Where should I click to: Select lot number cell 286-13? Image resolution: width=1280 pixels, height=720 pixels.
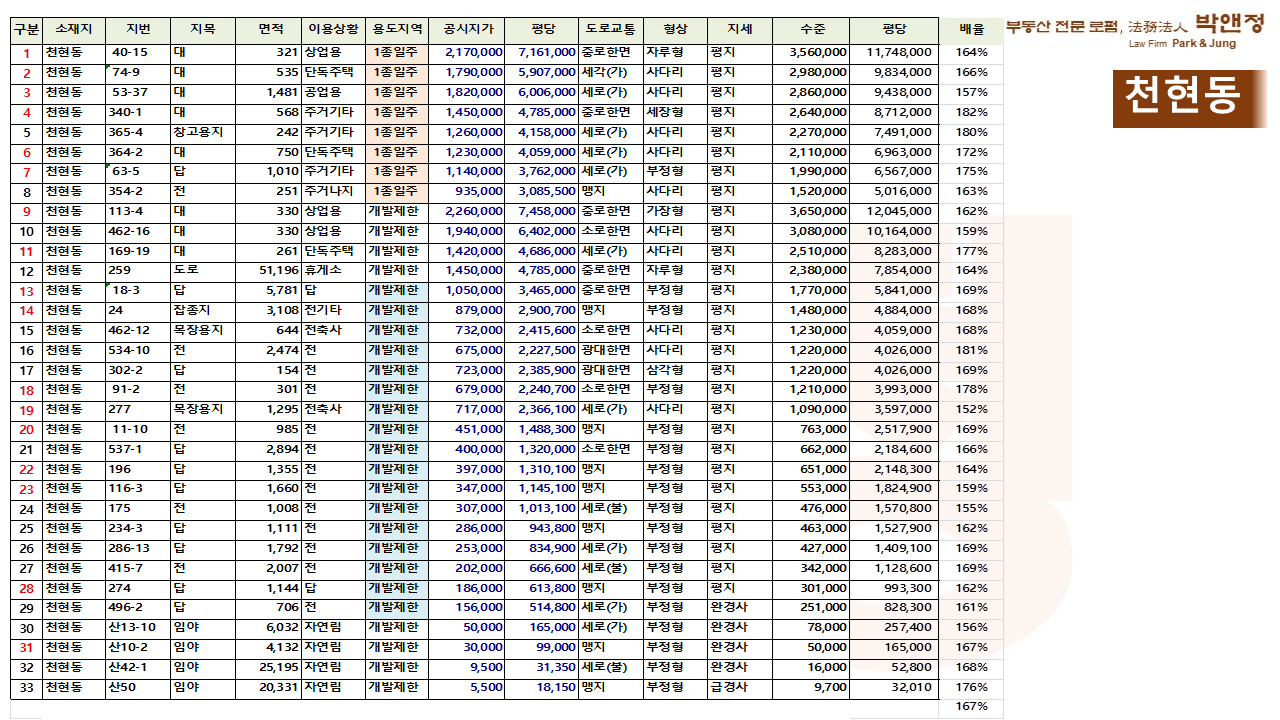(138, 548)
